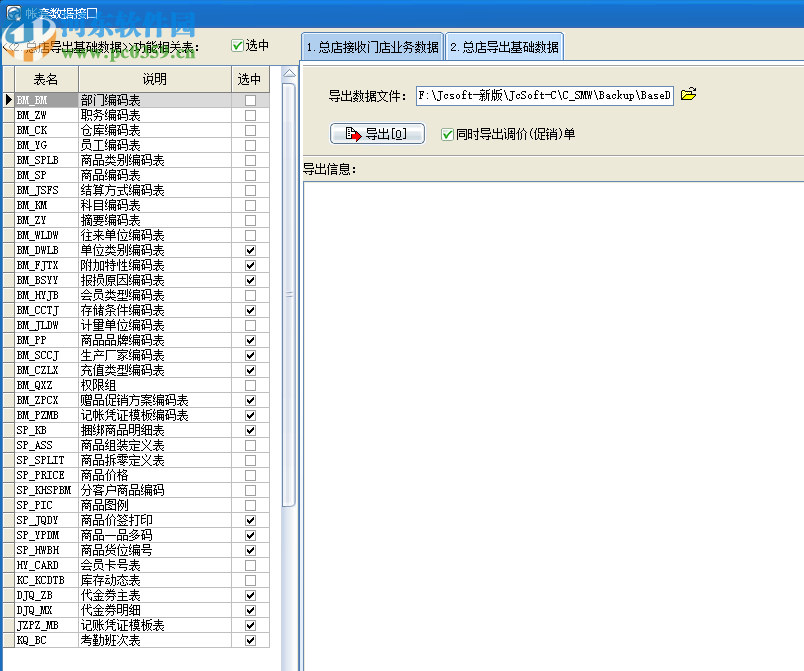Viewport: 804px width, 671px height.
Task: Select the 权限组 description cell
Action: [155, 385]
